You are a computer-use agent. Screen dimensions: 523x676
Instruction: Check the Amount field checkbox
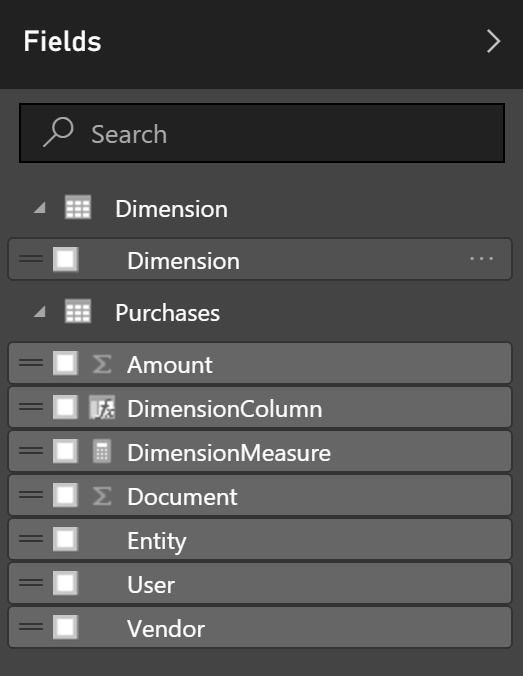click(66, 363)
